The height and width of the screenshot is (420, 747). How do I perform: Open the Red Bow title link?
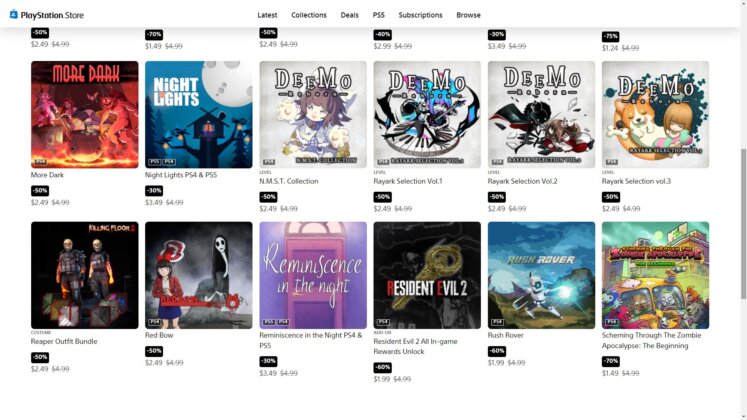[x=159, y=335]
